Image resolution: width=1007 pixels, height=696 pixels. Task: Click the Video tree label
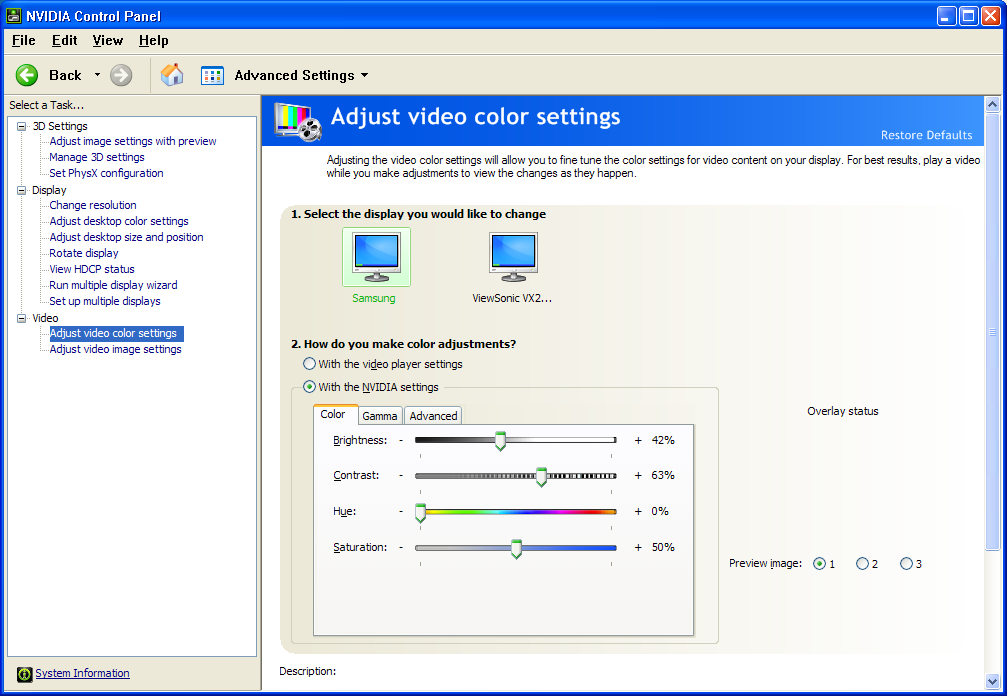[x=45, y=318]
